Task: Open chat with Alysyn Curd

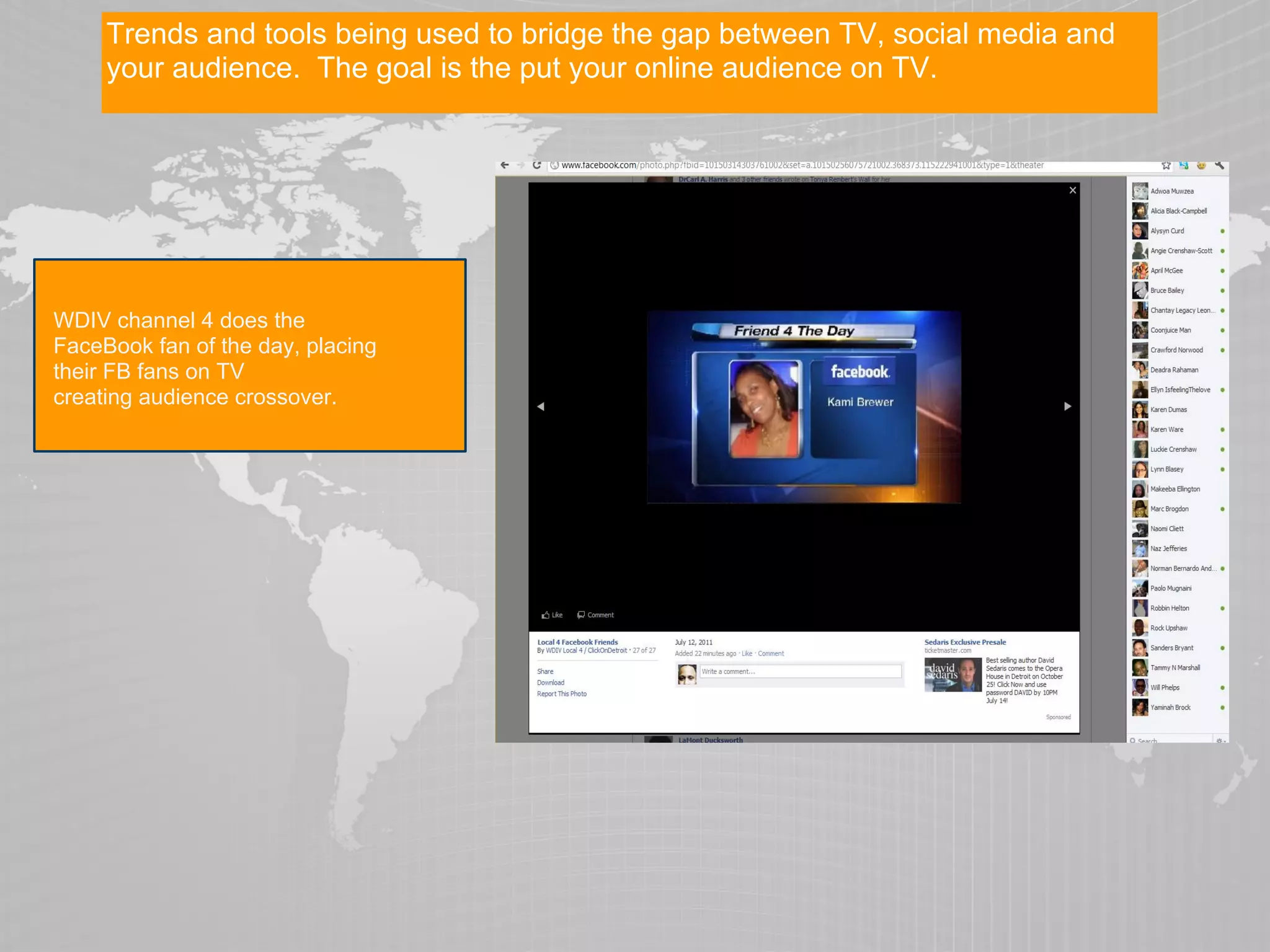Action: point(1177,231)
